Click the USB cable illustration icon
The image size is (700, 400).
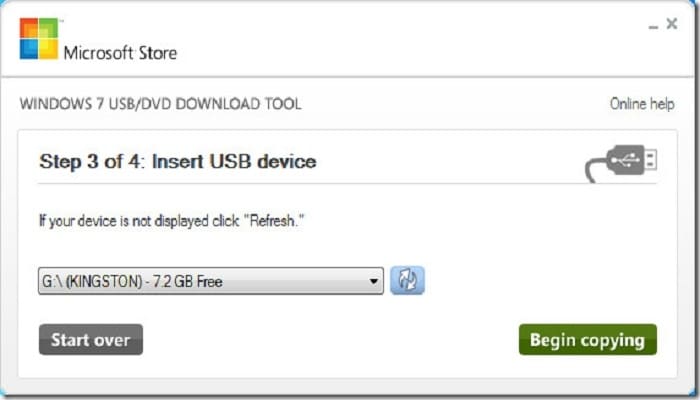click(621, 163)
